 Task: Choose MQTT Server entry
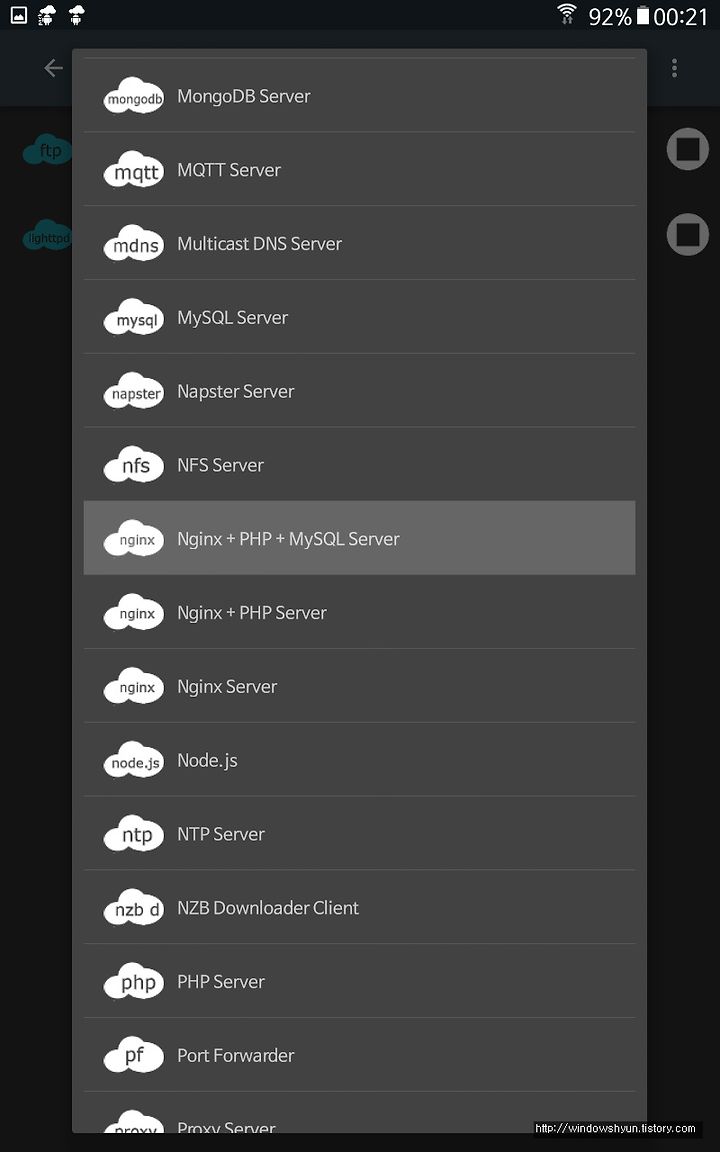point(359,170)
